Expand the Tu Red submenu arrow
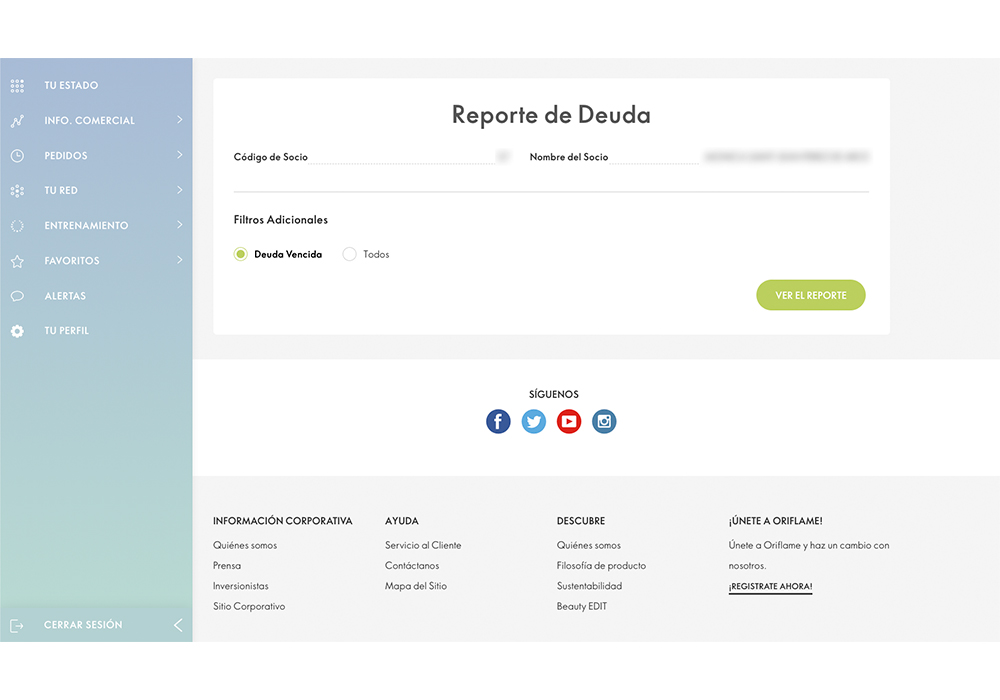The height and width of the screenshot is (700, 1000). tap(179, 190)
